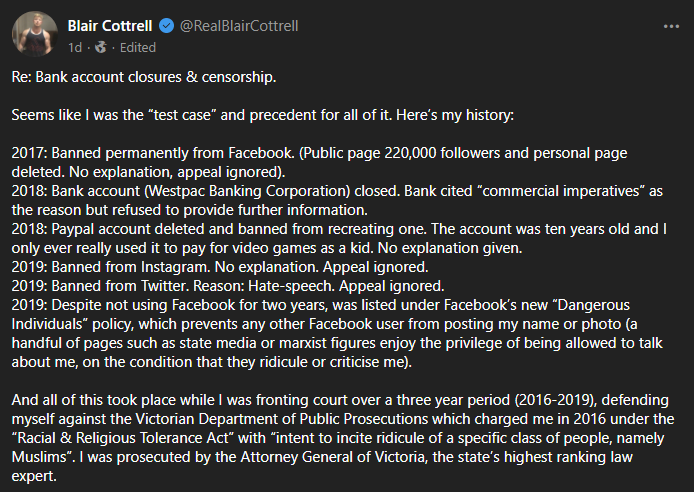
Task: Click the "Re: Bank account closures & censorship" line
Action: 144,77
